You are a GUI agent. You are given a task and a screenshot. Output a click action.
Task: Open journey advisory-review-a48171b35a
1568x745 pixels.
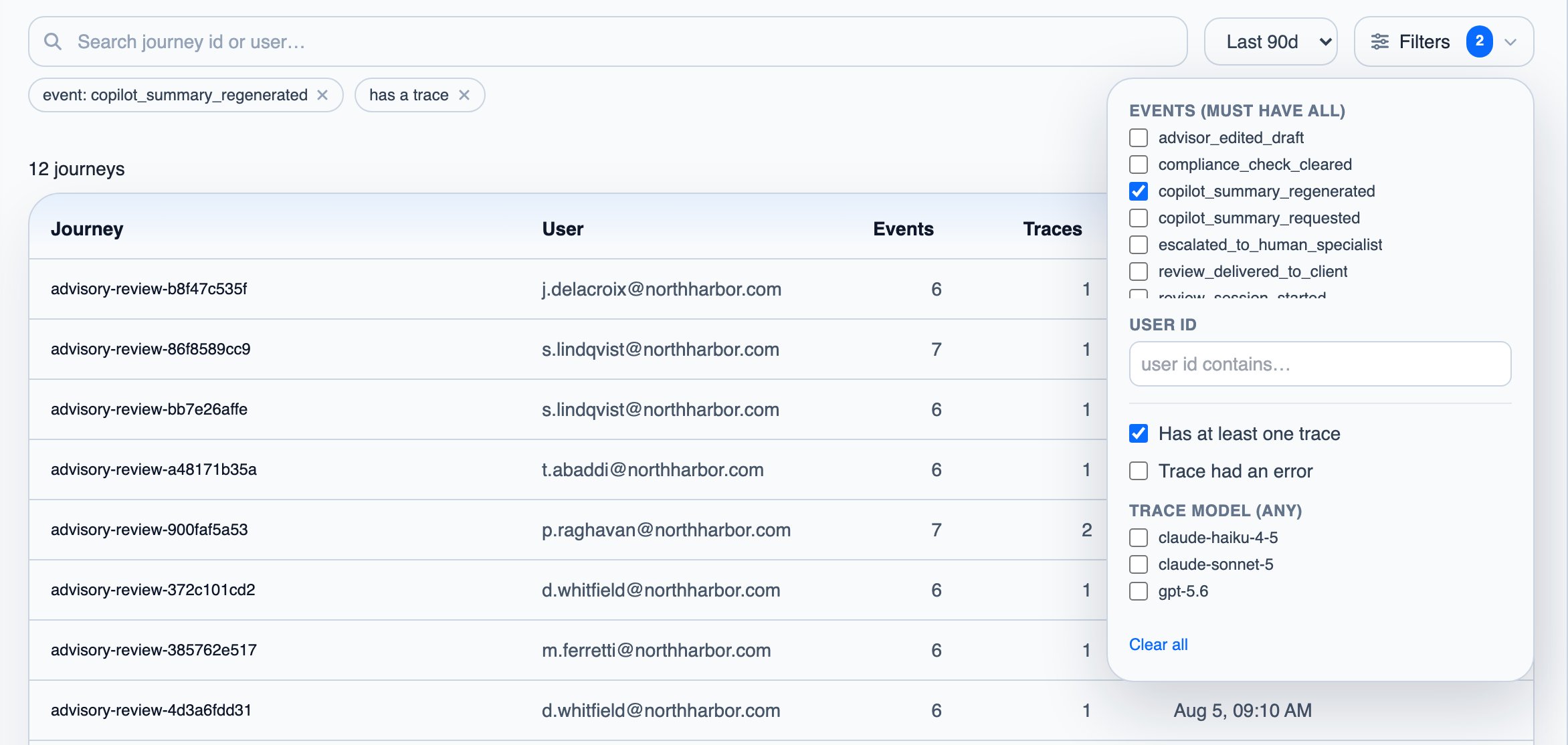click(154, 469)
